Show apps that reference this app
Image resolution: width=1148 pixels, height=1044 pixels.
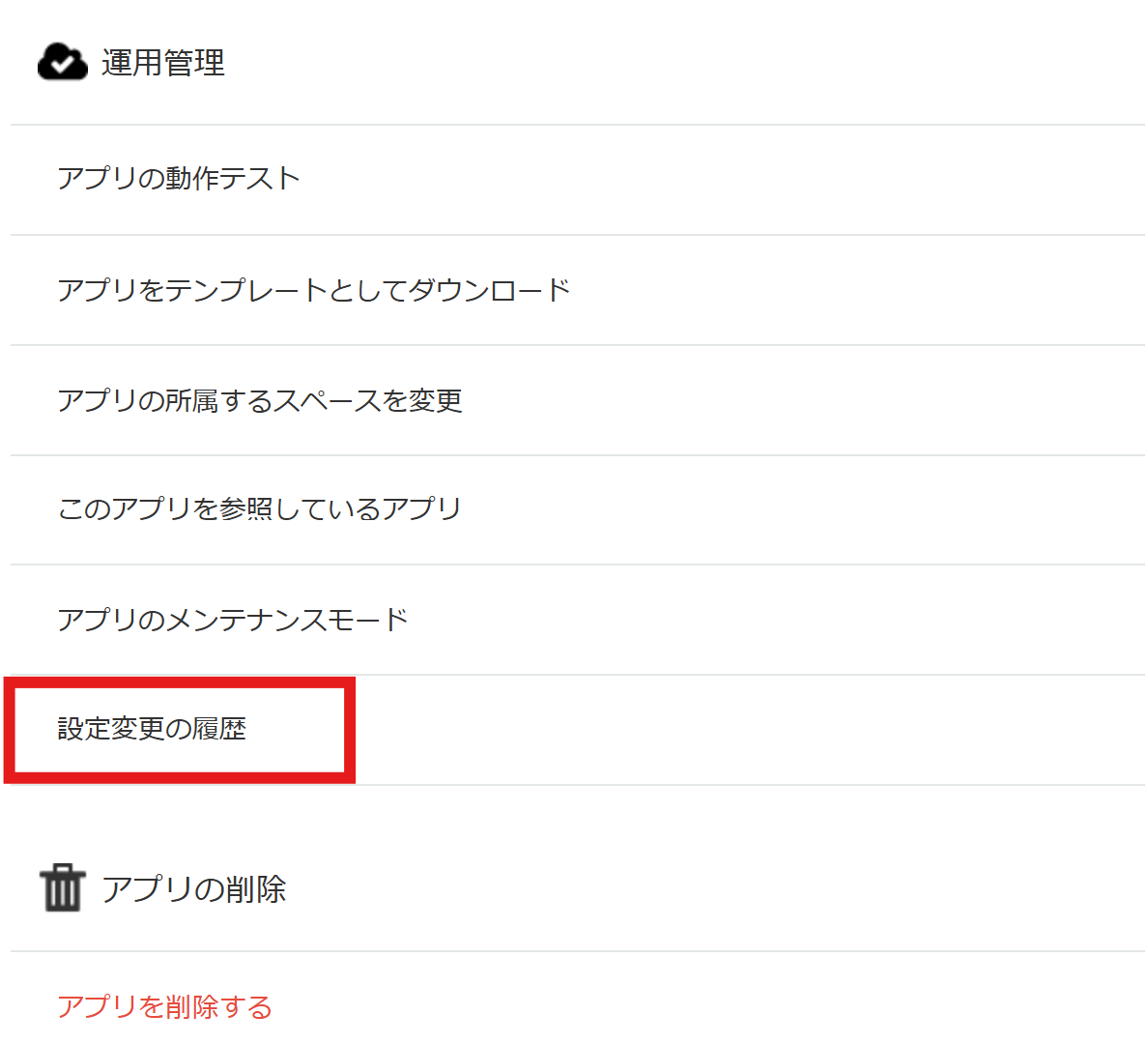(x=260, y=509)
